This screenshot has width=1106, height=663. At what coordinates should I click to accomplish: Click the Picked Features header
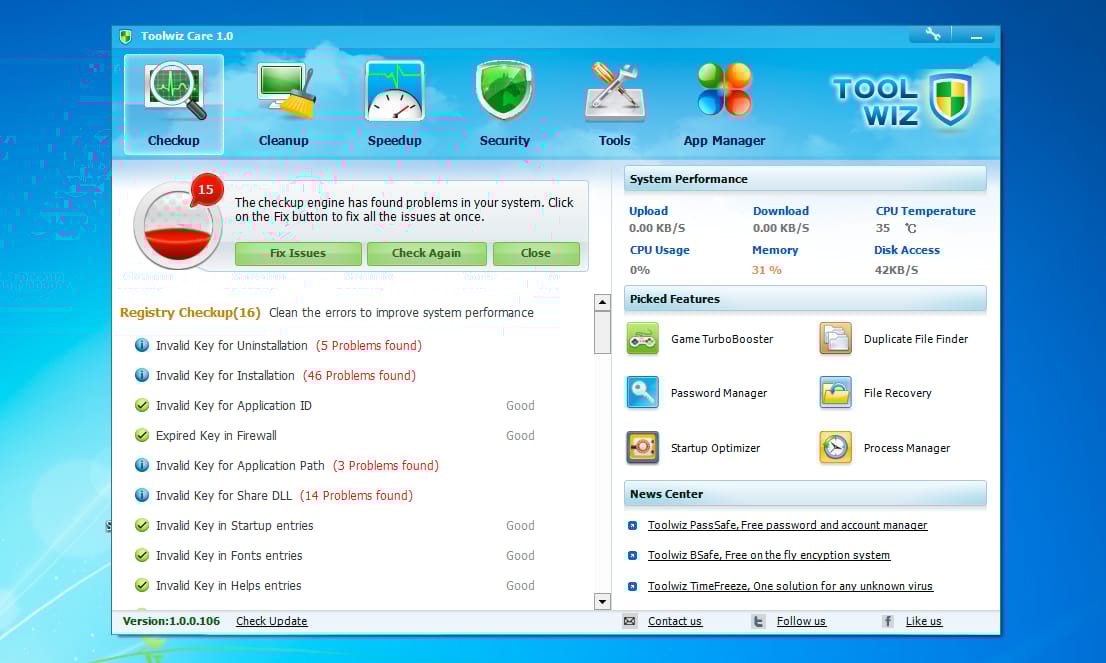[805, 299]
